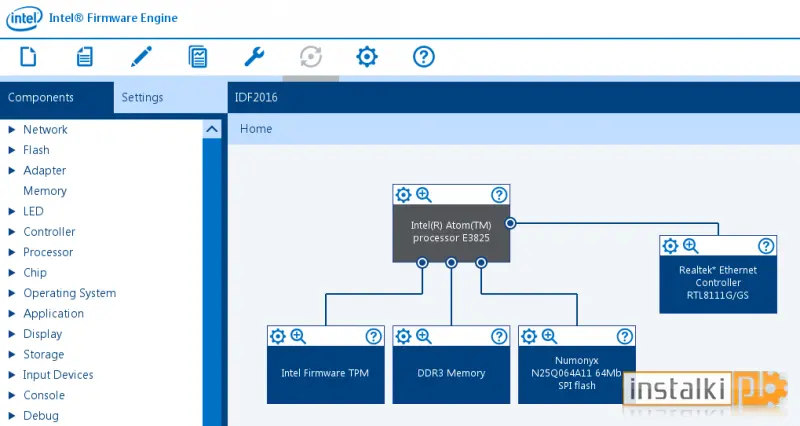The height and width of the screenshot is (426, 800).
Task: Click the new blank document toolbar icon
Action: click(28, 57)
